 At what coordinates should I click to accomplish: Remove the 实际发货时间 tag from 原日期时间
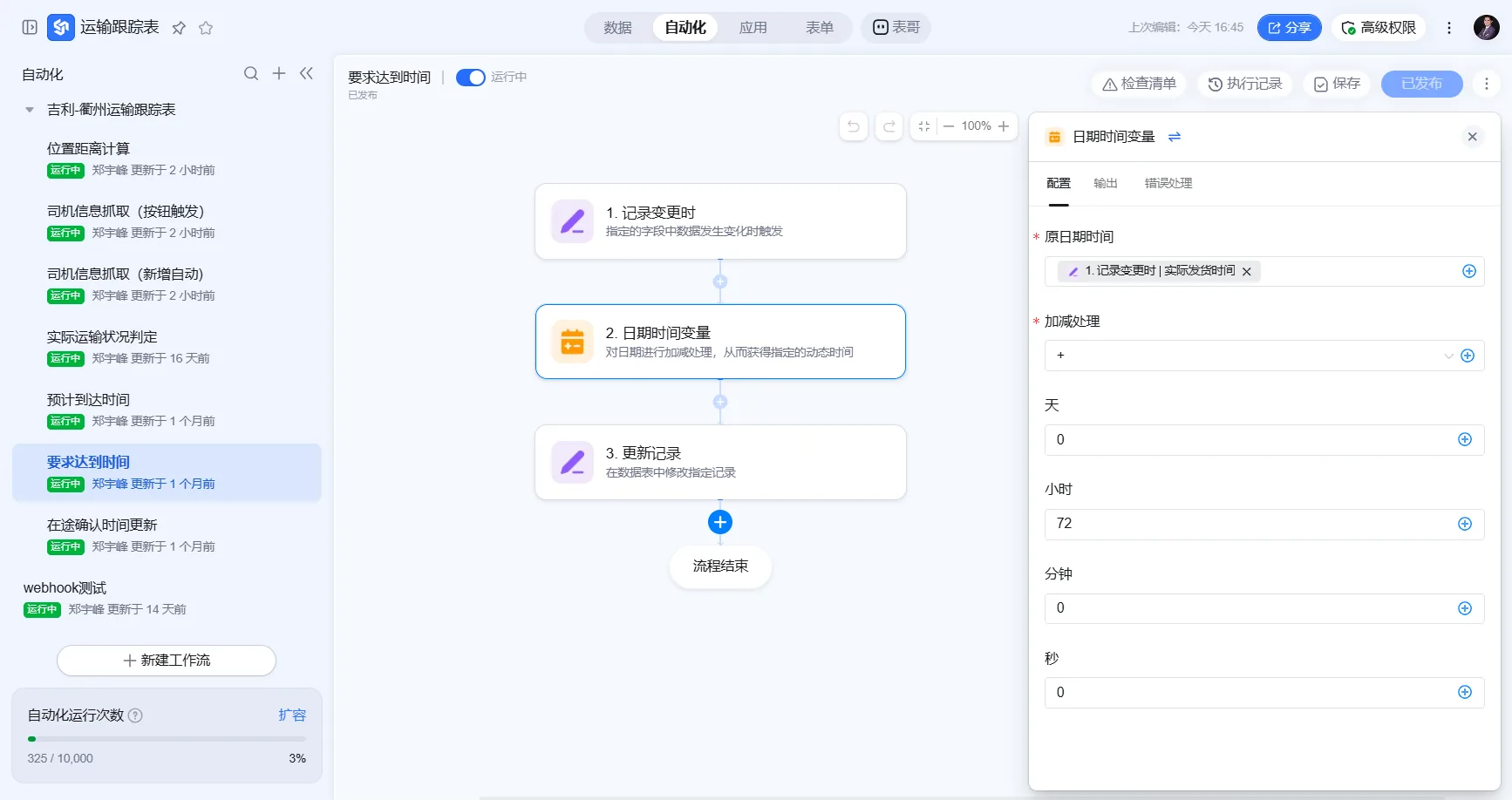(x=1247, y=272)
